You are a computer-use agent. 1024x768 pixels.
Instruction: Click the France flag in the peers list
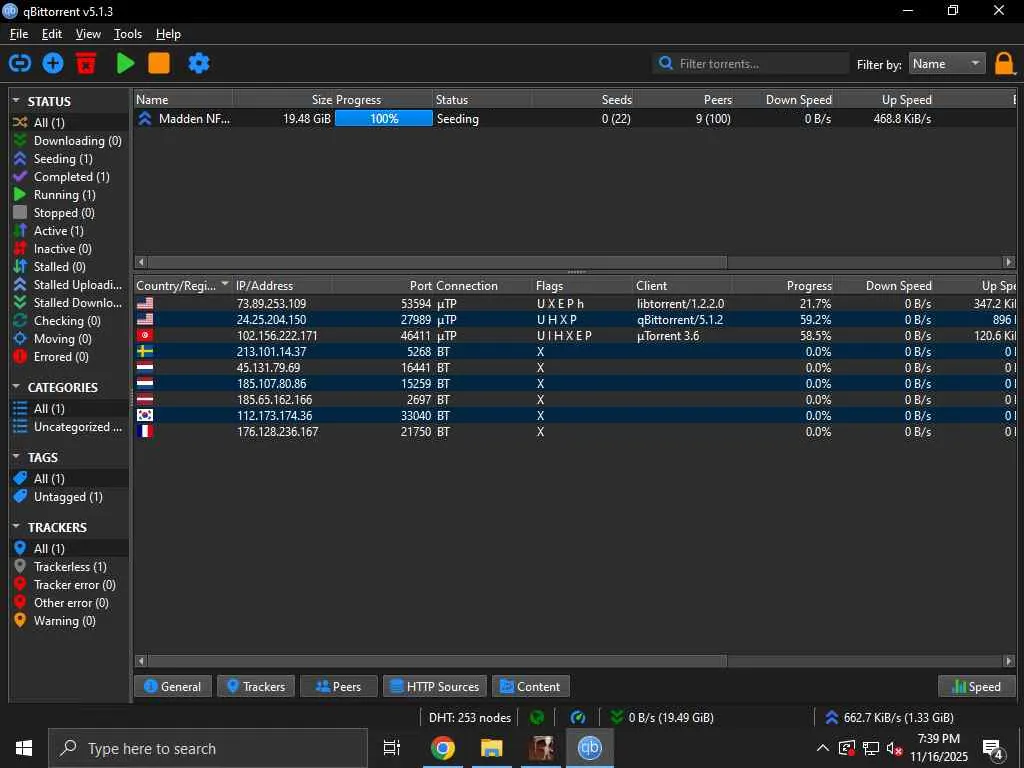click(x=145, y=431)
